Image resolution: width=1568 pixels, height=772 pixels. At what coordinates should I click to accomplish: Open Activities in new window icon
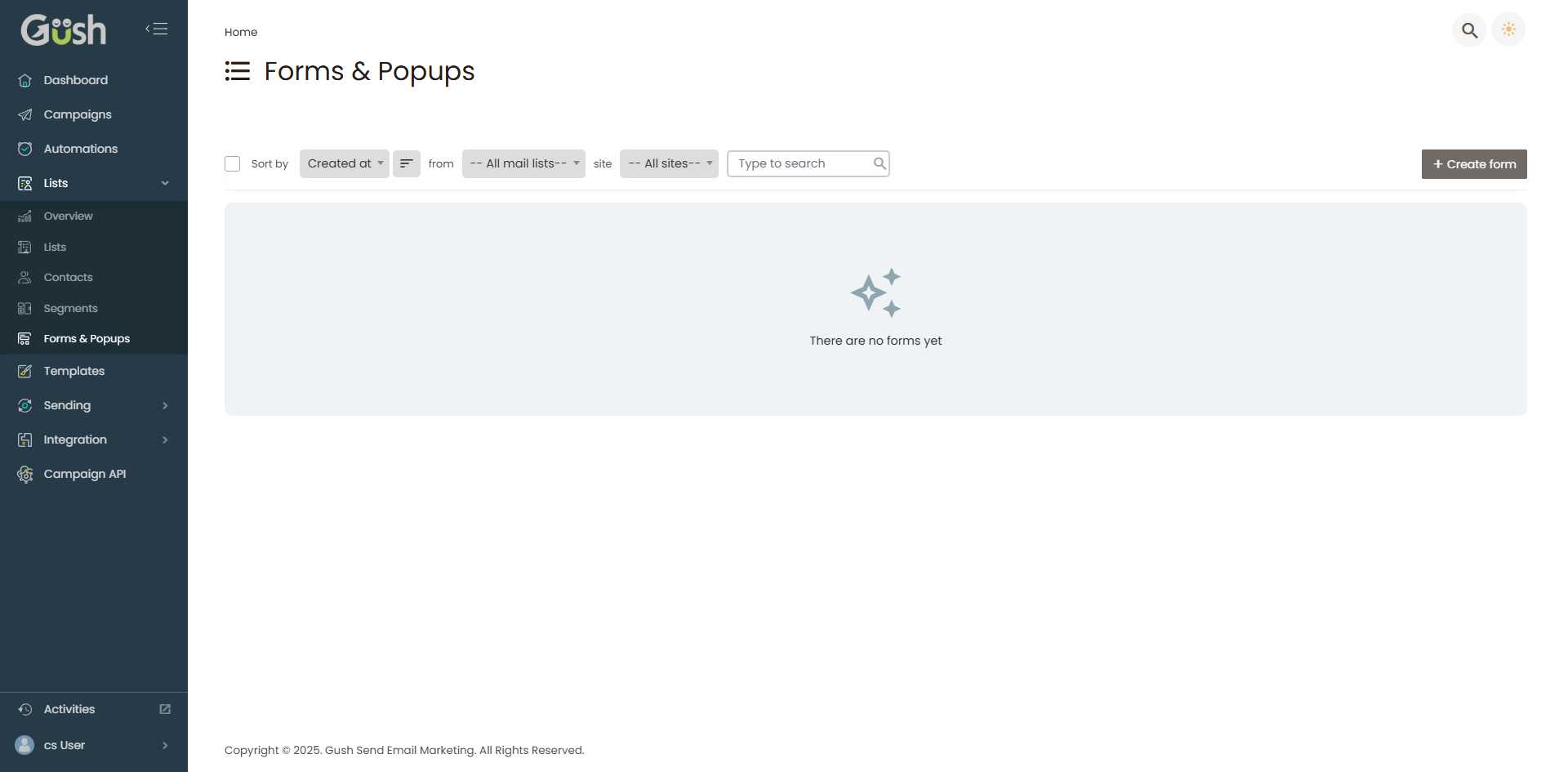pos(165,709)
